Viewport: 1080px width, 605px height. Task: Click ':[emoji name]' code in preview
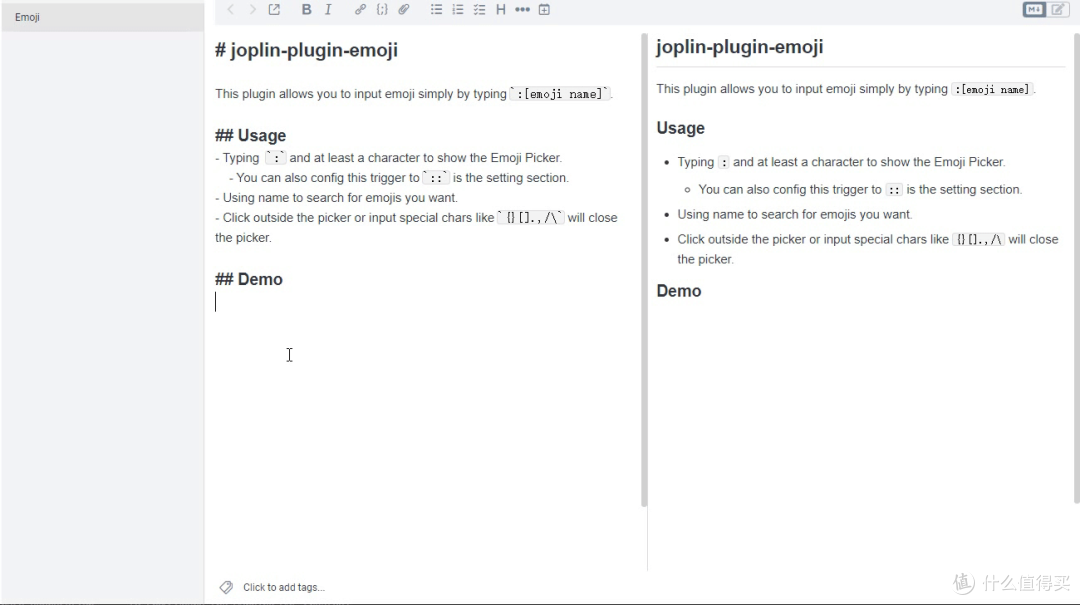992,89
